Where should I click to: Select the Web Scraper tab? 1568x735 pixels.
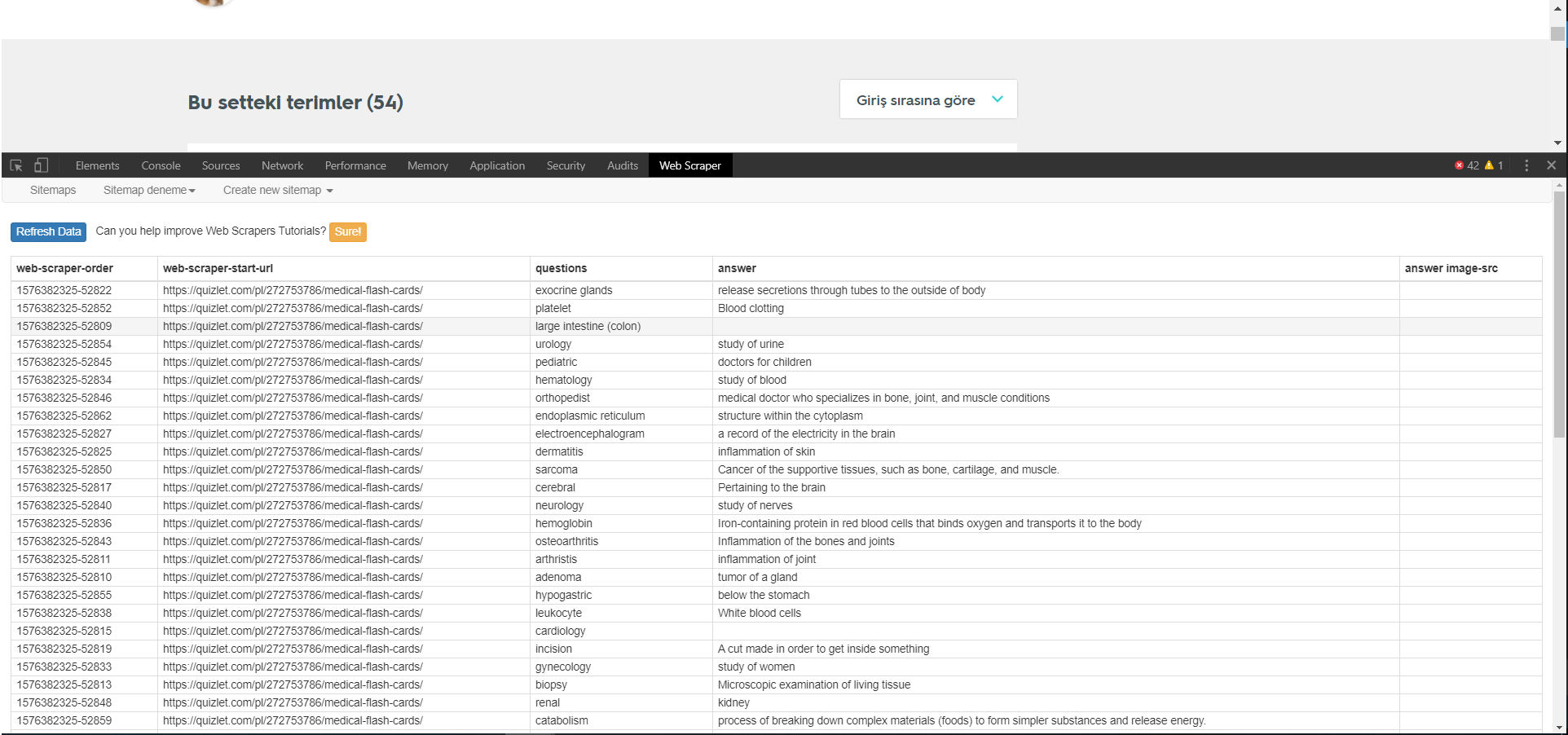[x=689, y=165]
